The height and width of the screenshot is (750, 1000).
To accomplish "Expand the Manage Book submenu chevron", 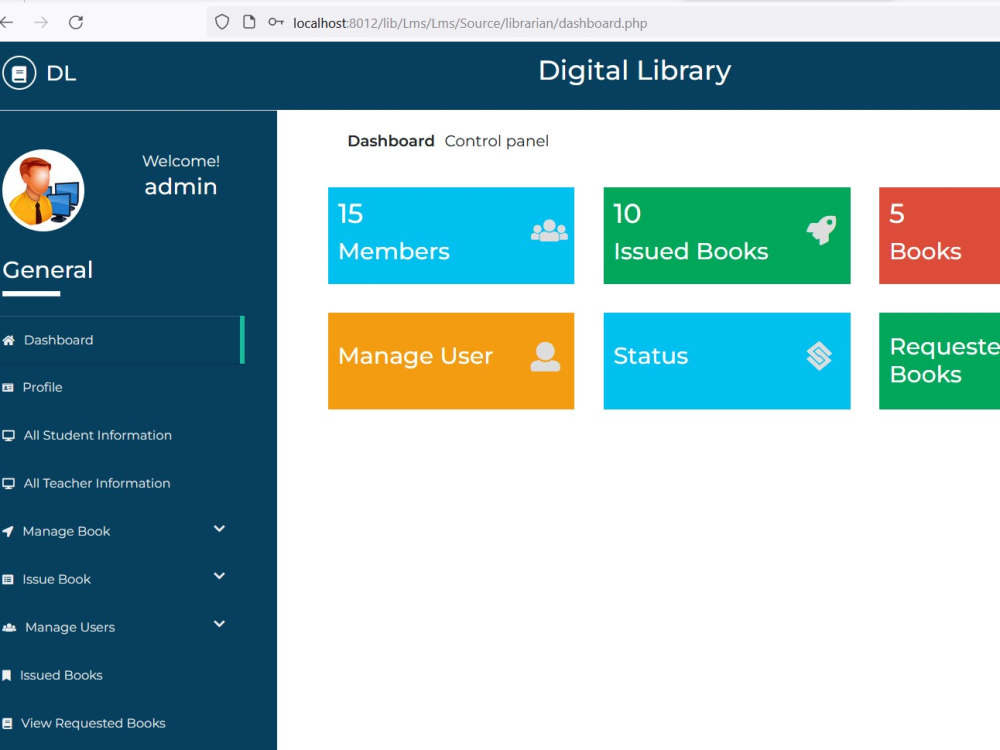I will pyautogui.click(x=219, y=529).
